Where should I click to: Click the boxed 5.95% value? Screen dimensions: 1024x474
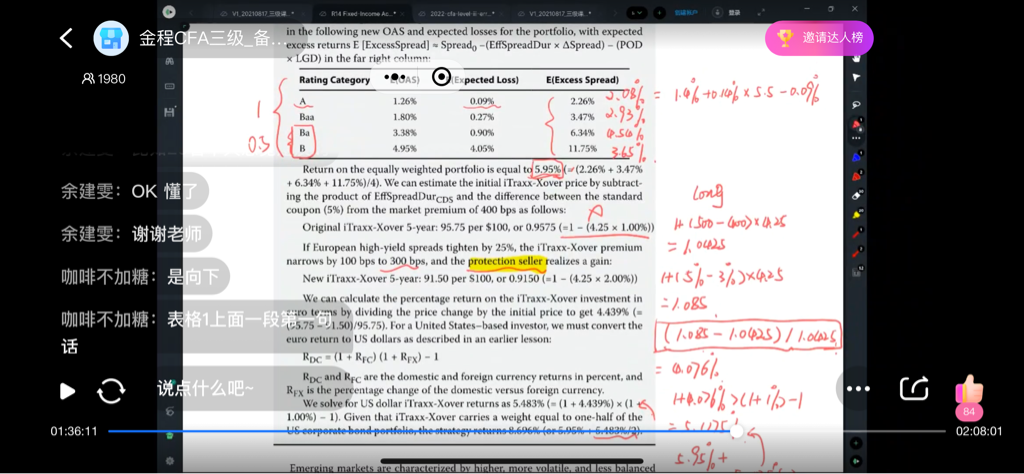coord(547,169)
